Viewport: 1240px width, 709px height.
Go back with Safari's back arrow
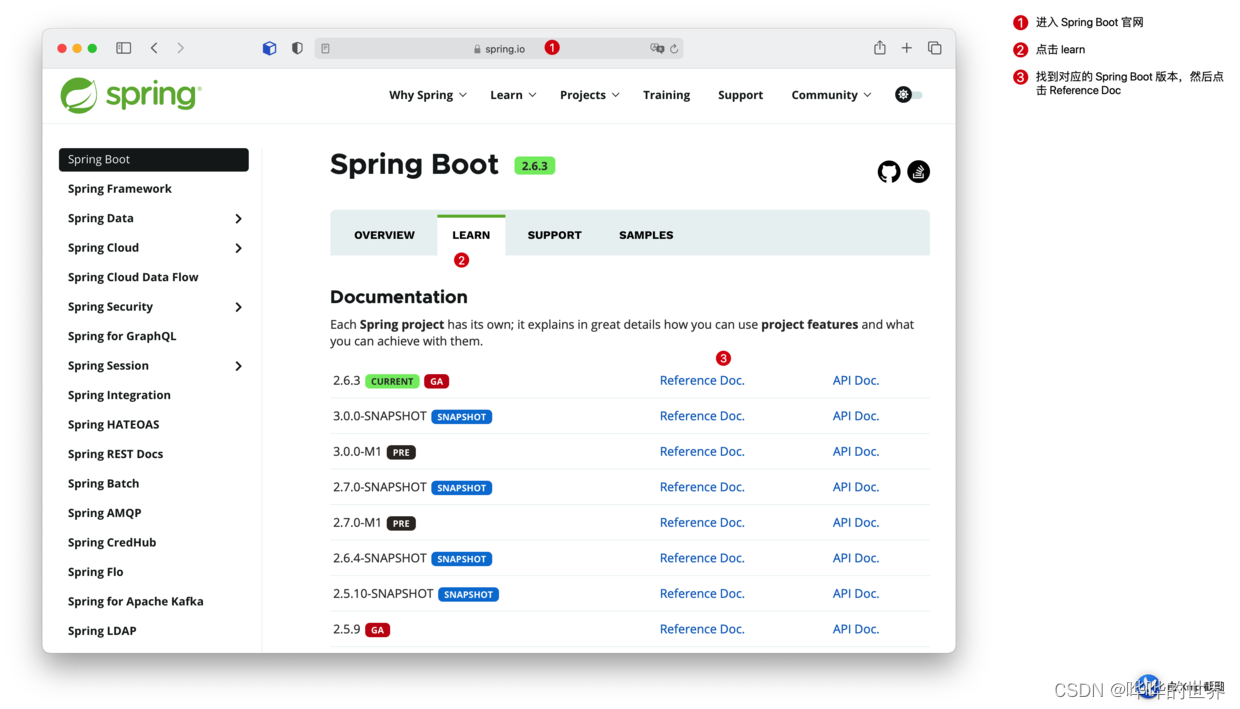coord(154,48)
